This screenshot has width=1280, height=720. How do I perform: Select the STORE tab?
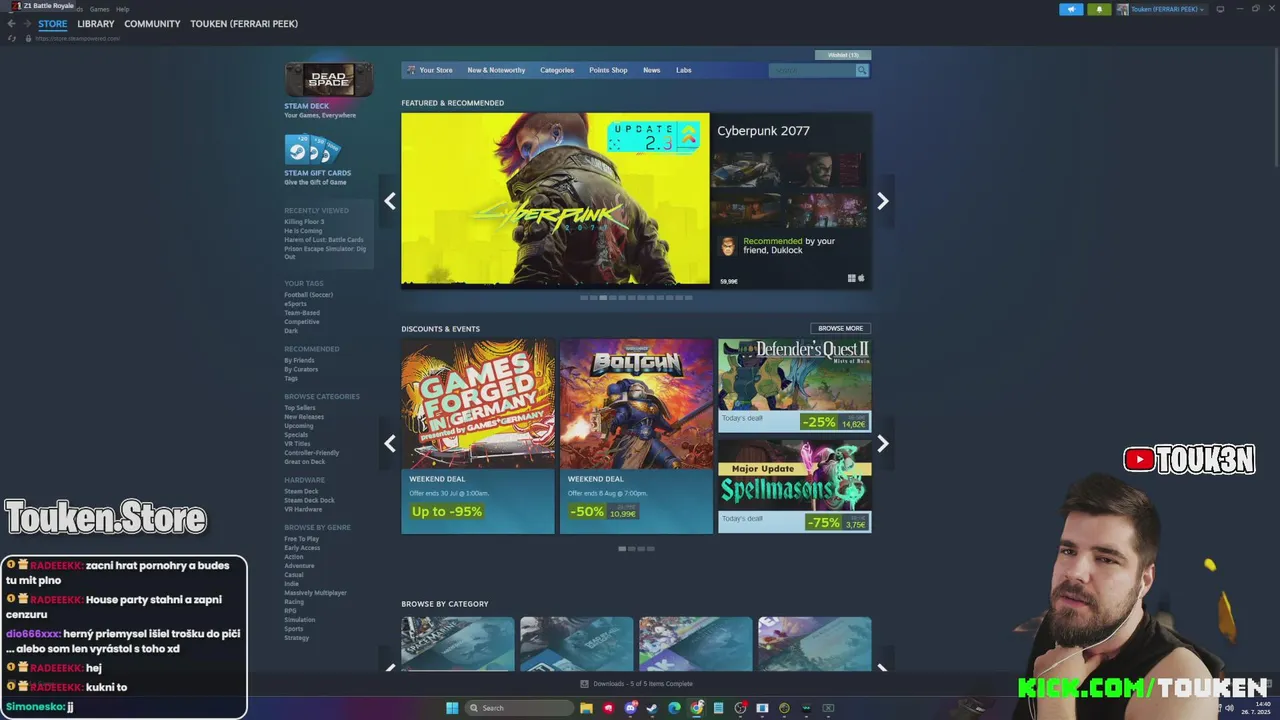[x=53, y=24]
